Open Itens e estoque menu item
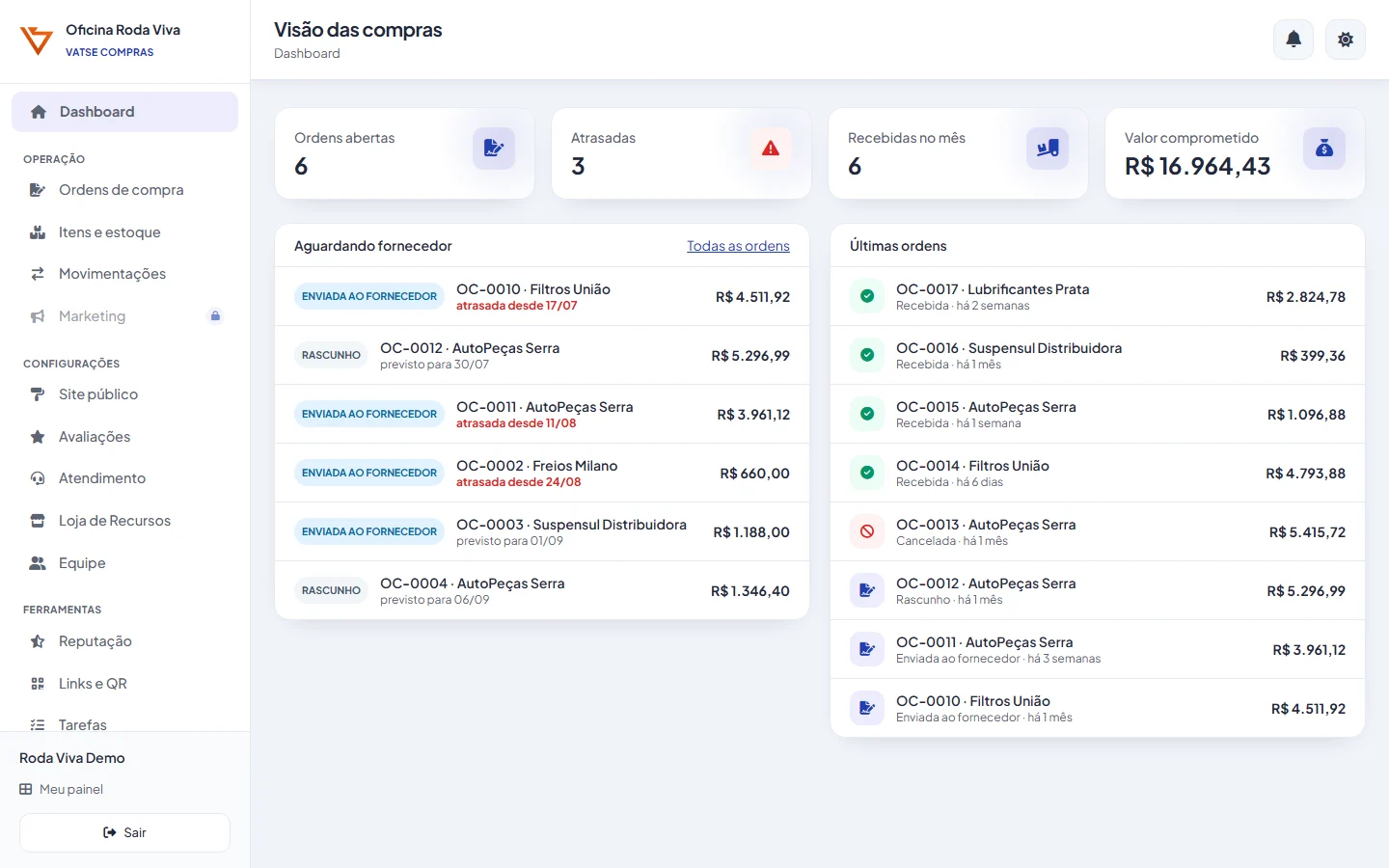This screenshot has height=868, width=1389. 124,232
